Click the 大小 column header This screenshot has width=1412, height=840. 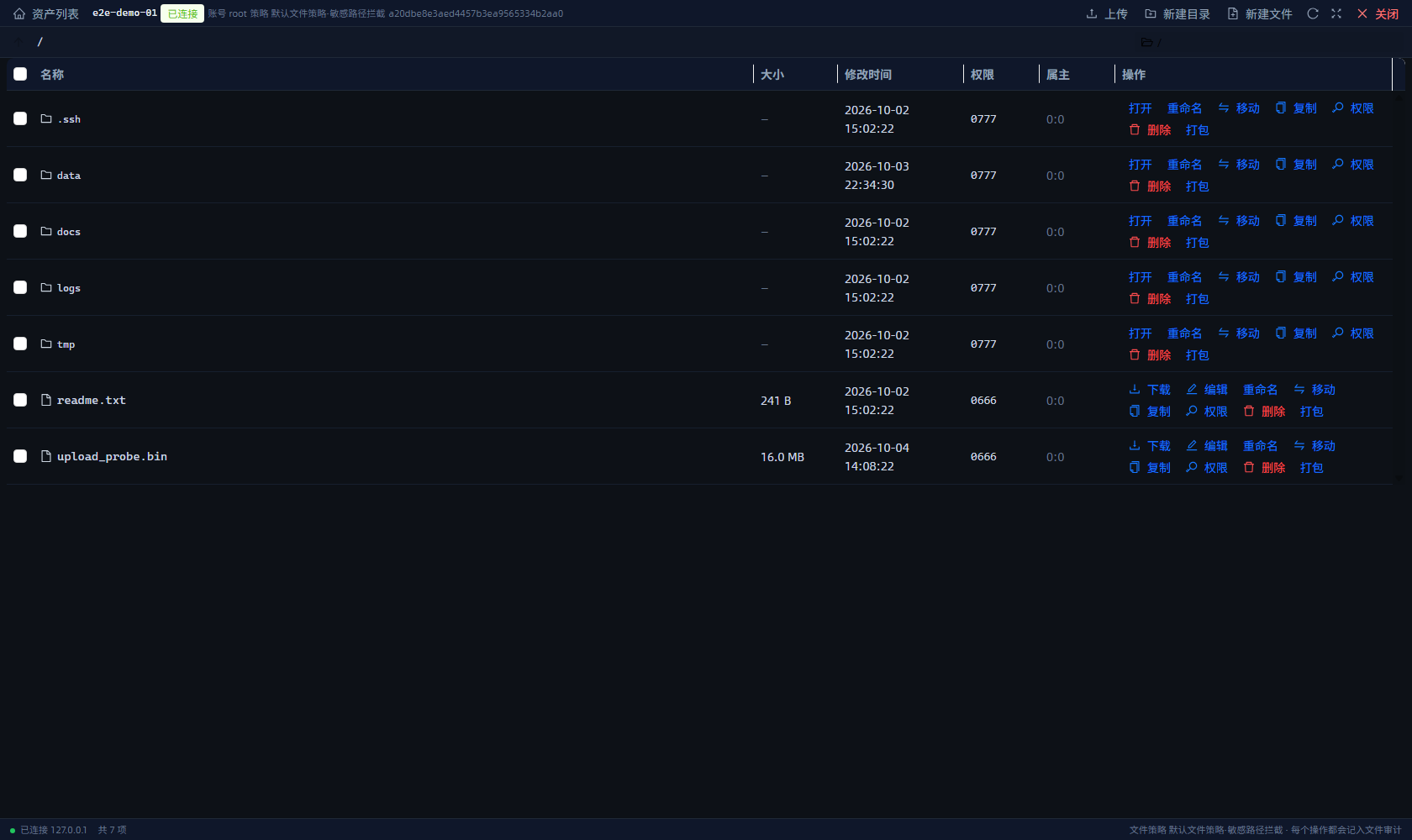[772, 75]
